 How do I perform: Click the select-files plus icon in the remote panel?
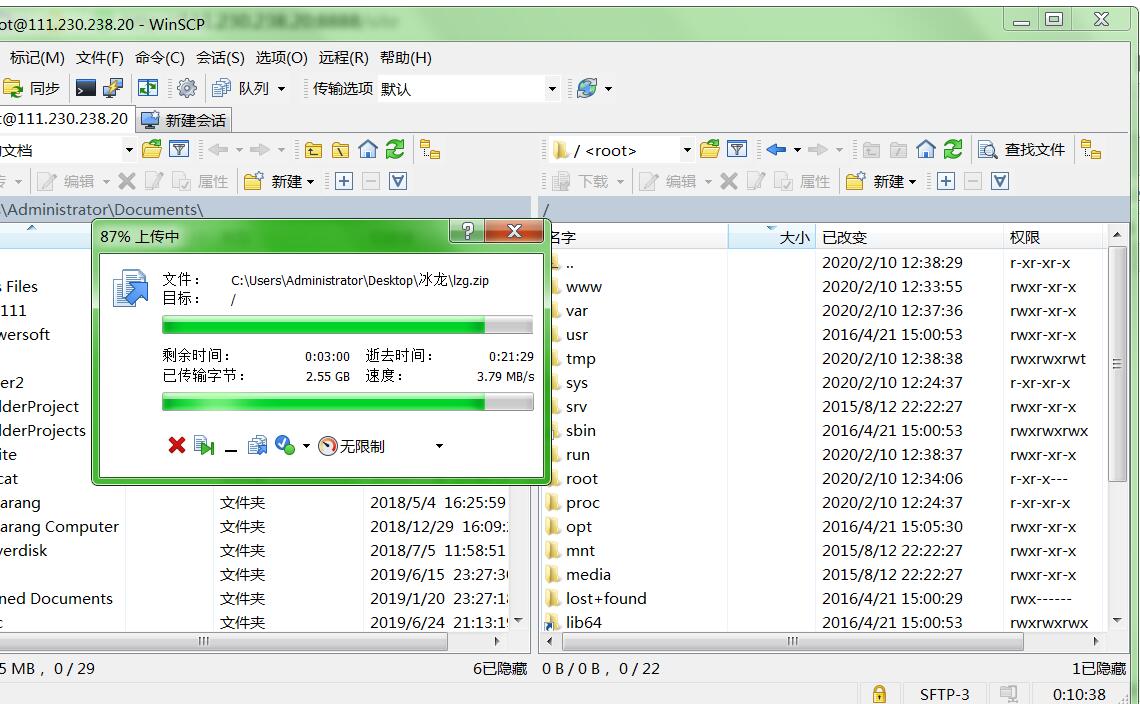[946, 181]
